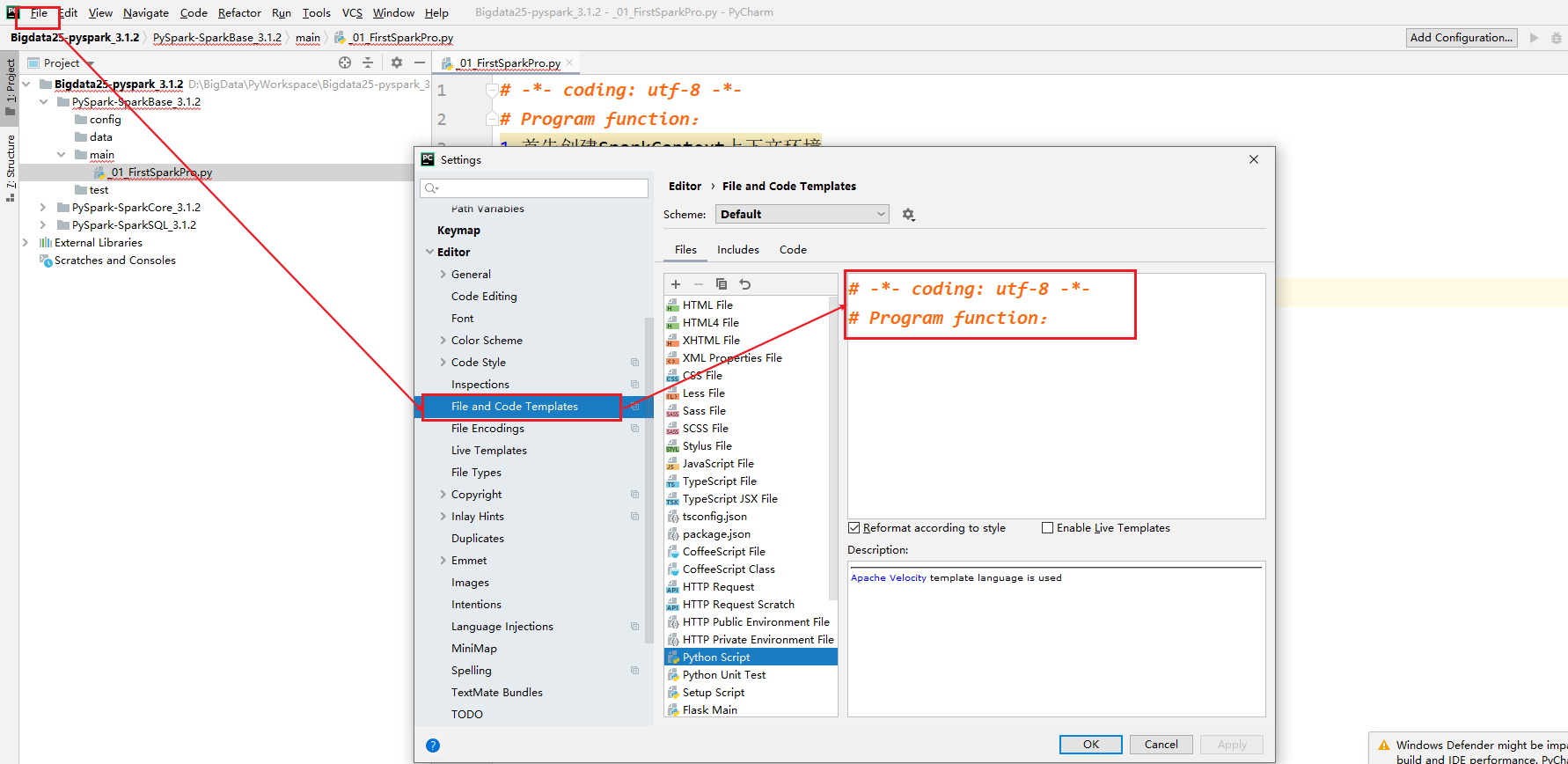
Task: Expand External Libraries node
Action: (26, 243)
